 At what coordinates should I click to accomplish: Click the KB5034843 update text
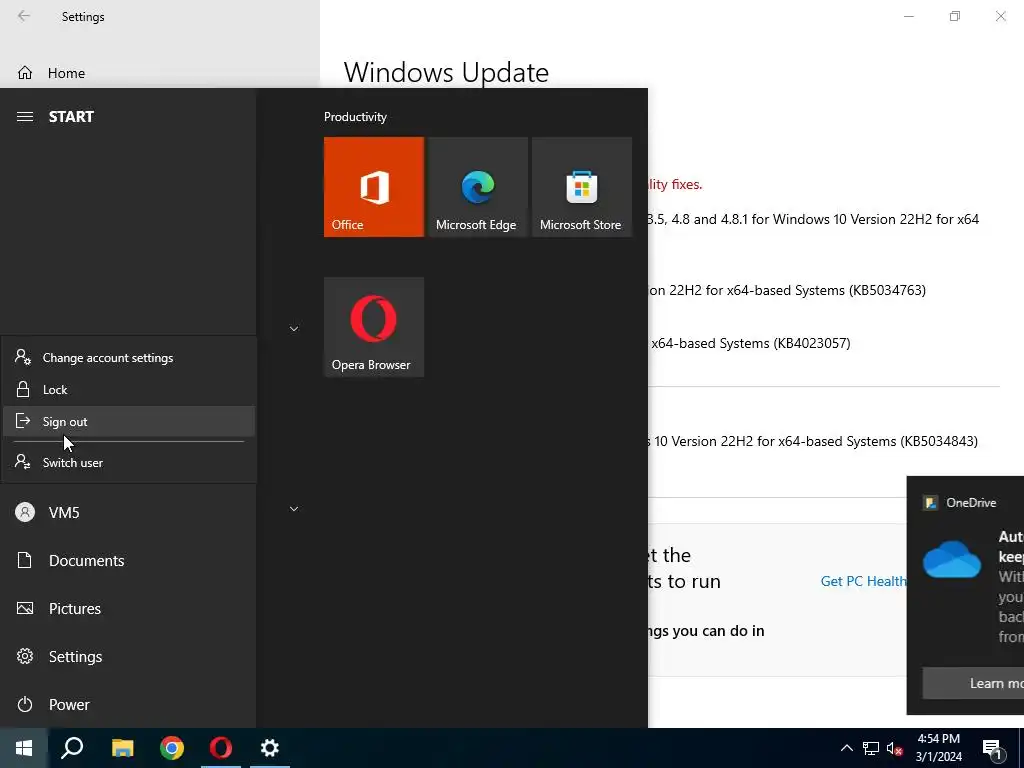(812, 441)
